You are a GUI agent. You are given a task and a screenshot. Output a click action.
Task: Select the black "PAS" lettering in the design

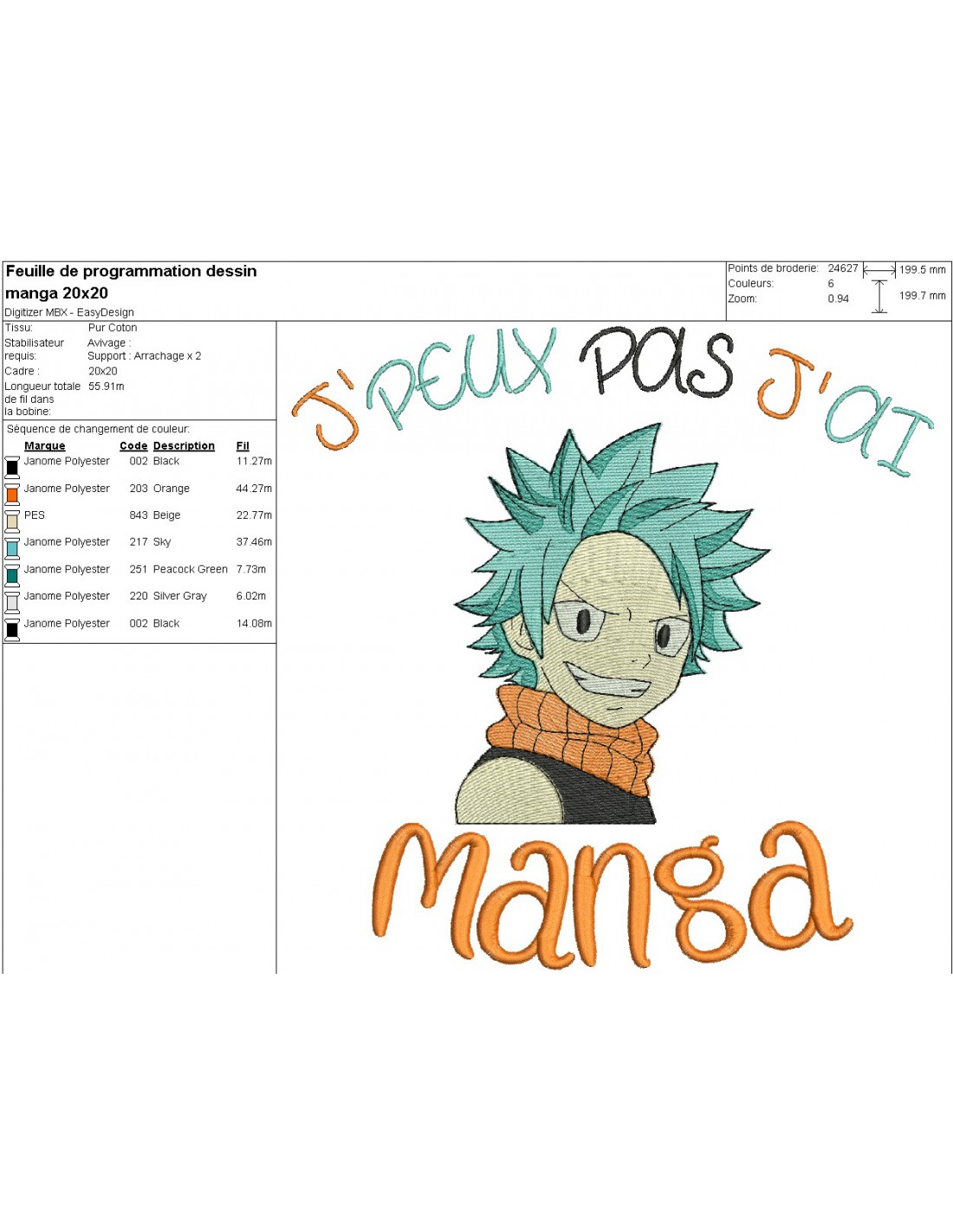click(658, 364)
